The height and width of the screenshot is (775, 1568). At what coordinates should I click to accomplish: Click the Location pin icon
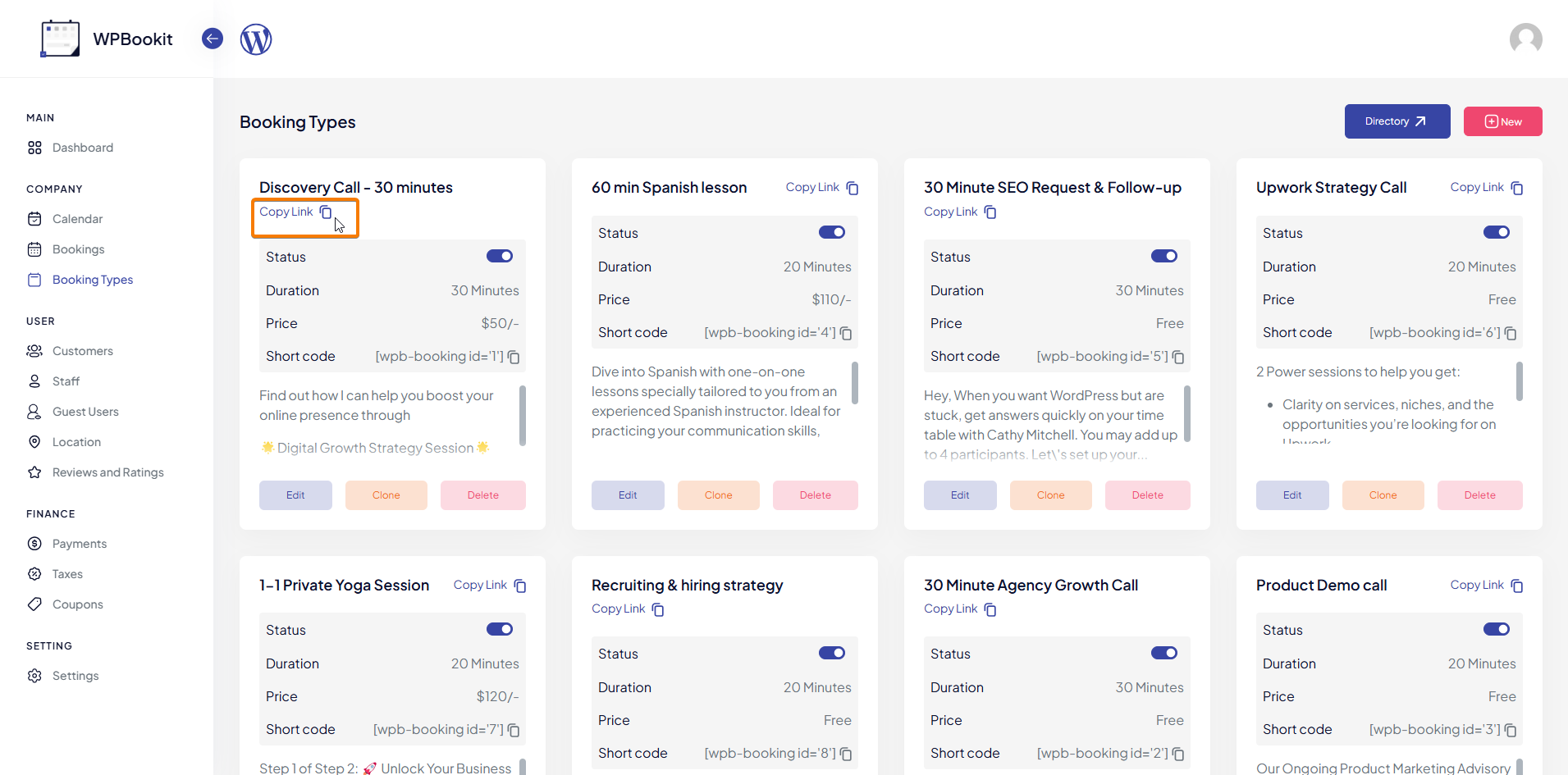click(x=34, y=442)
